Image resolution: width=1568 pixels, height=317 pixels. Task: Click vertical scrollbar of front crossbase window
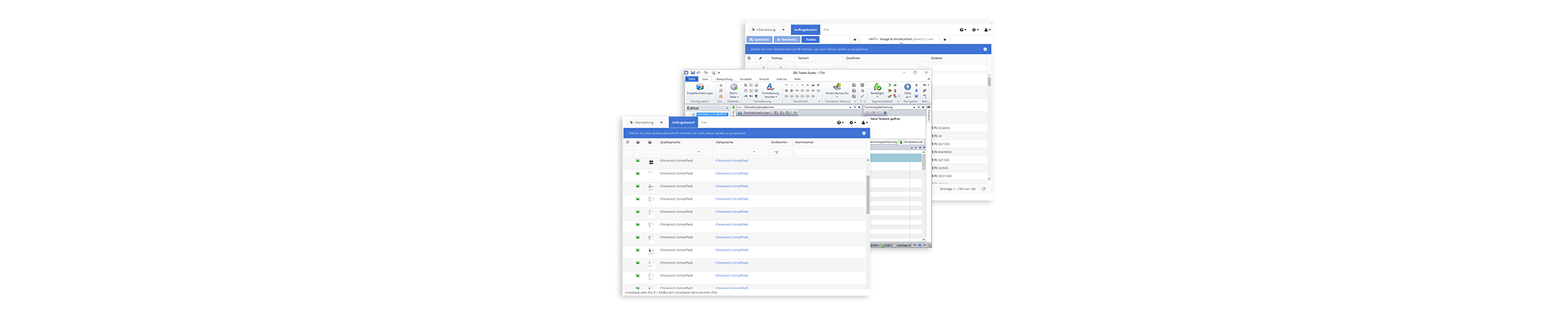pyautogui.click(x=868, y=194)
